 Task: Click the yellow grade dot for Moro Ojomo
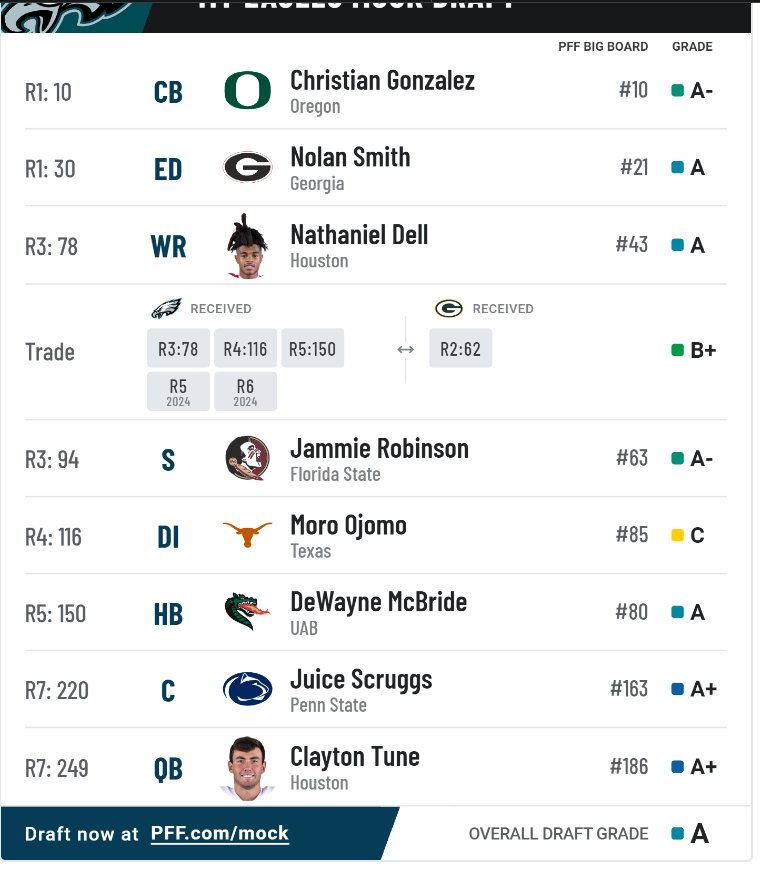[x=678, y=535]
